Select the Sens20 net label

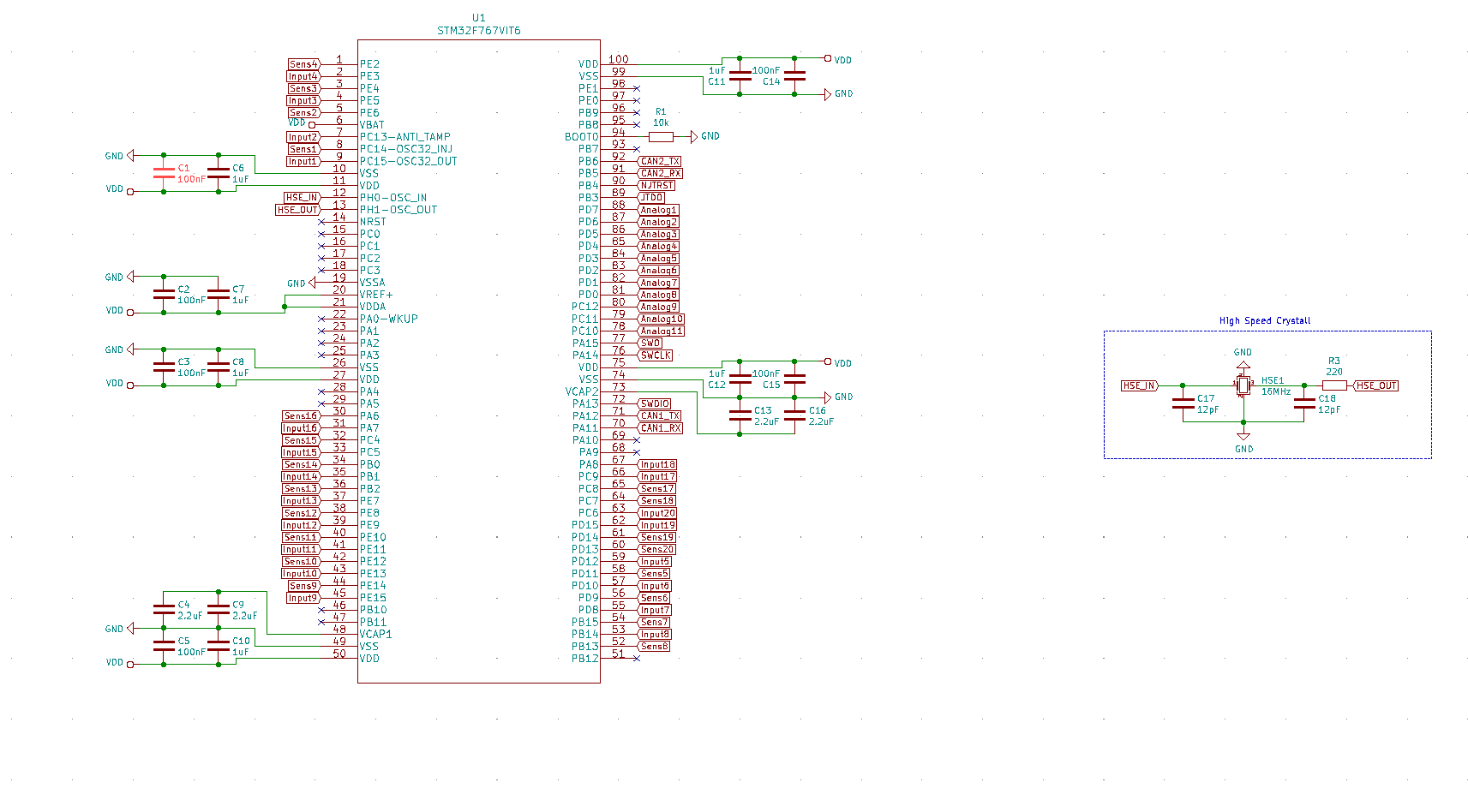[656, 549]
